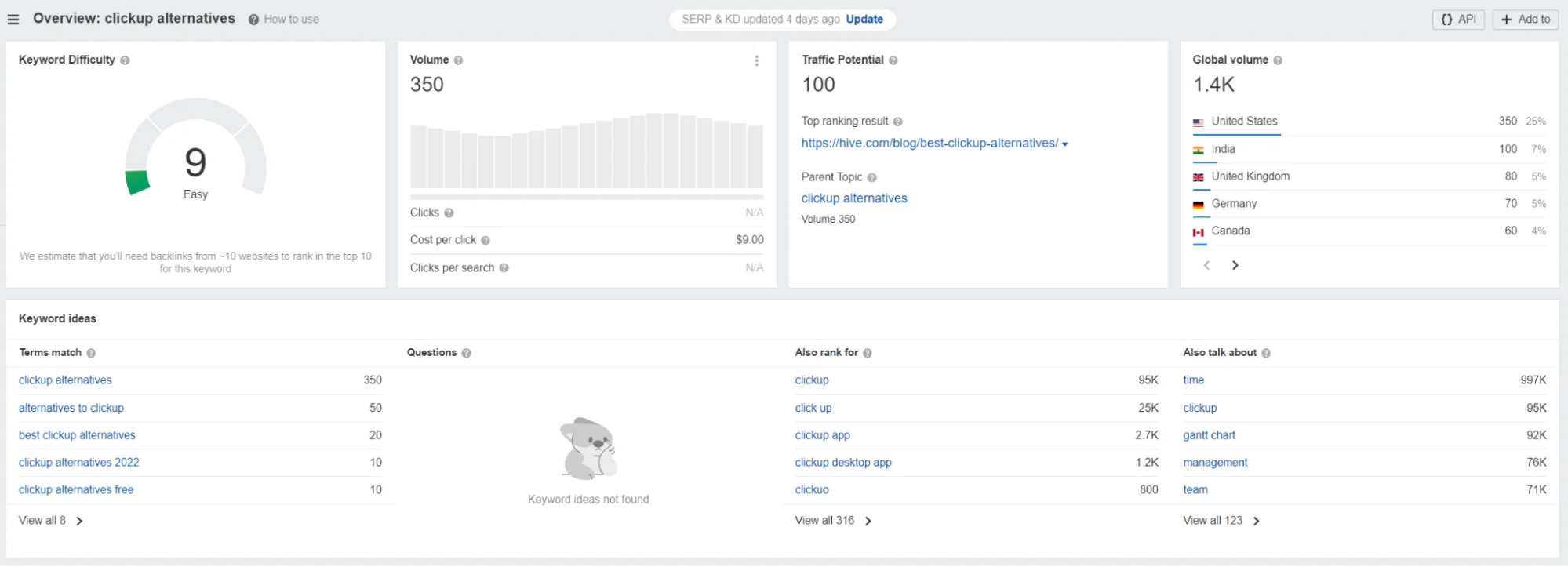Viewport: 1568px width, 567px height.
Task: Open the 'best clickup alternatives' keyword
Action: coord(77,435)
